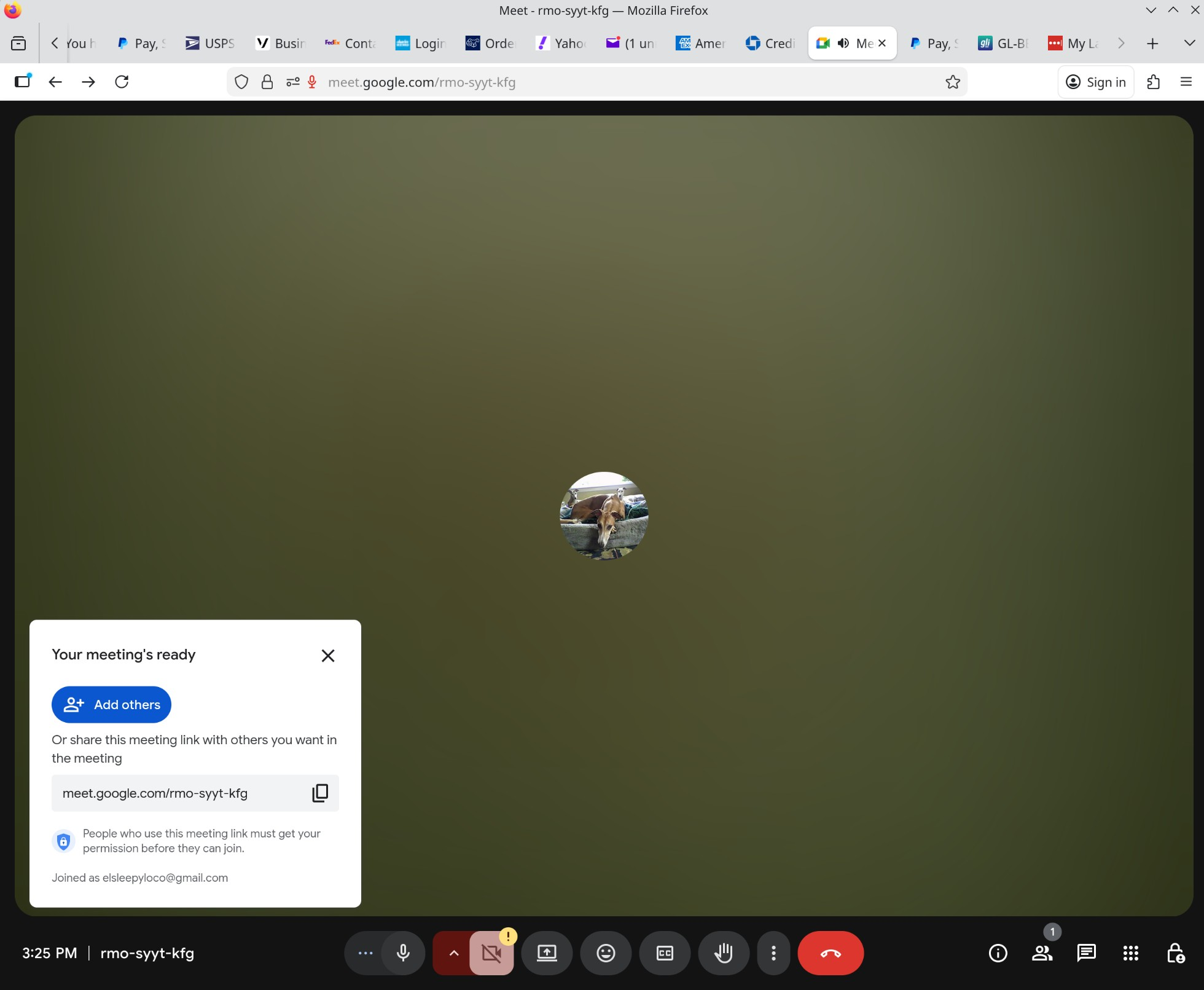Start presenting your screen
1204x990 pixels.
547,953
